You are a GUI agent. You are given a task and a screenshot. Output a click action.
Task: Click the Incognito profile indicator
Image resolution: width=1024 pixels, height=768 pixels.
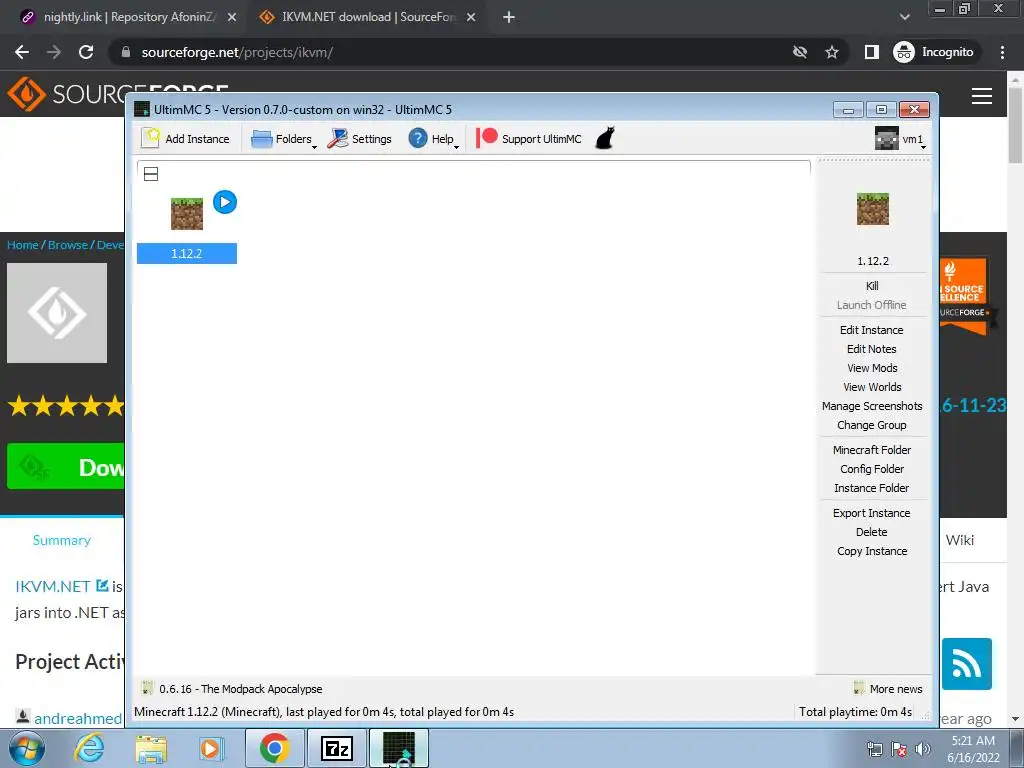coord(934,52)
